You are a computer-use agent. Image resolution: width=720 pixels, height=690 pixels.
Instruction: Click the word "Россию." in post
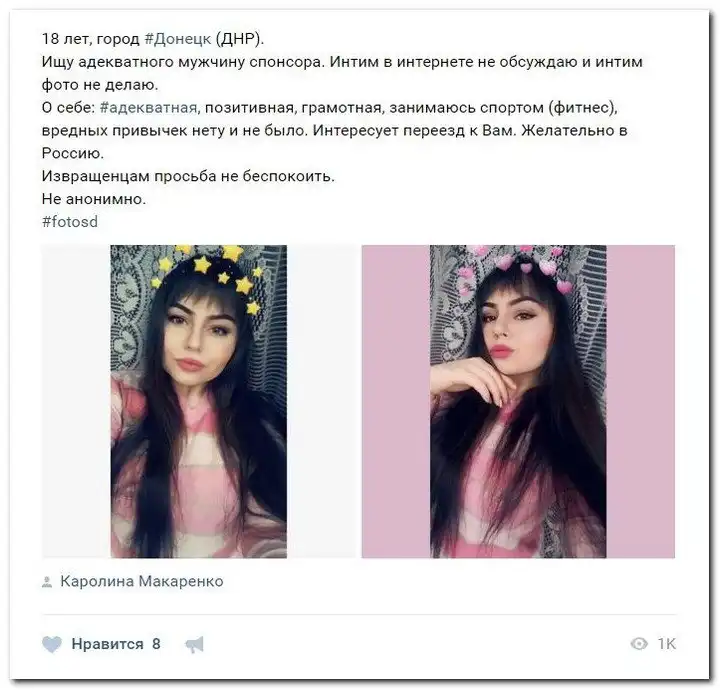73,153
